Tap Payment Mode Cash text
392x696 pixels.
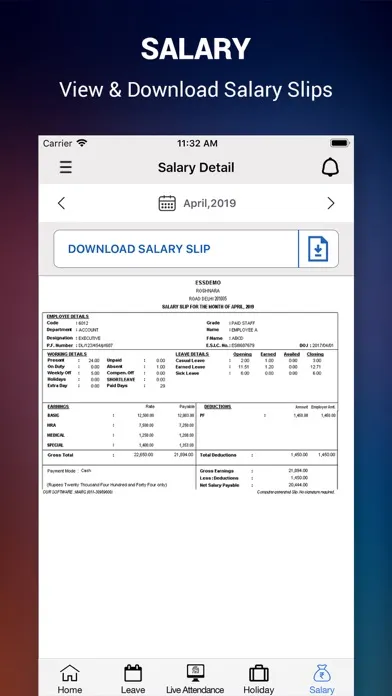pyautogui.click(x=69, y=471)
